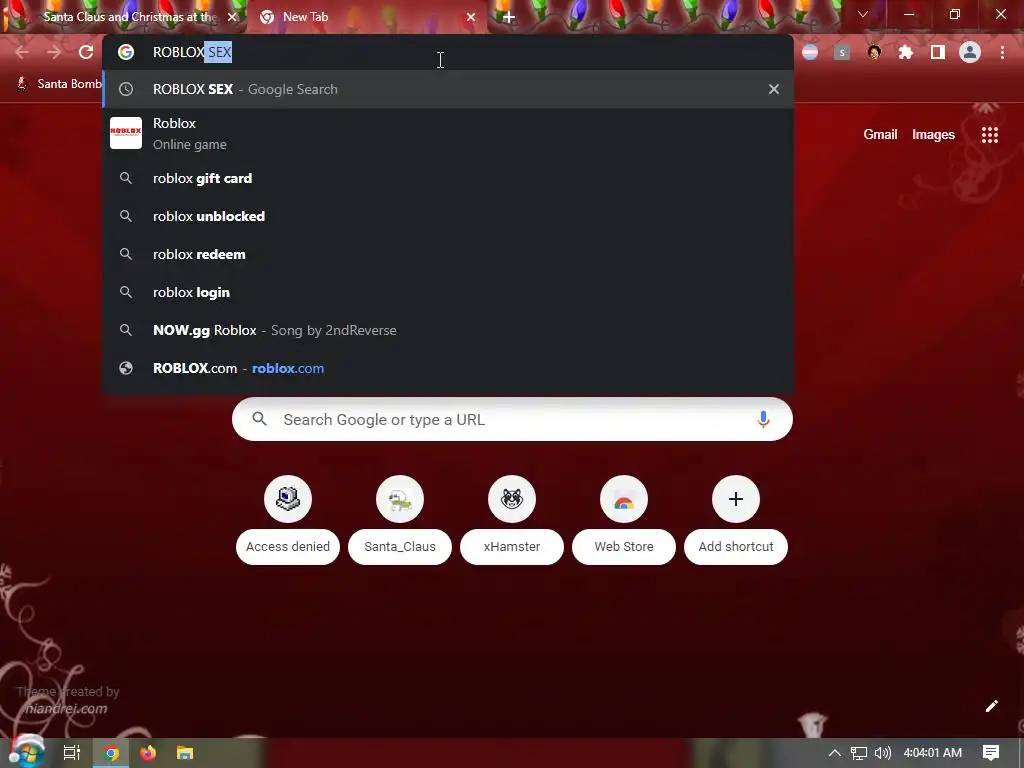Screen dimensions: 1024x768
Task: Select the NOW.gg Roblox song suggestion
Action: click(448, 330)
